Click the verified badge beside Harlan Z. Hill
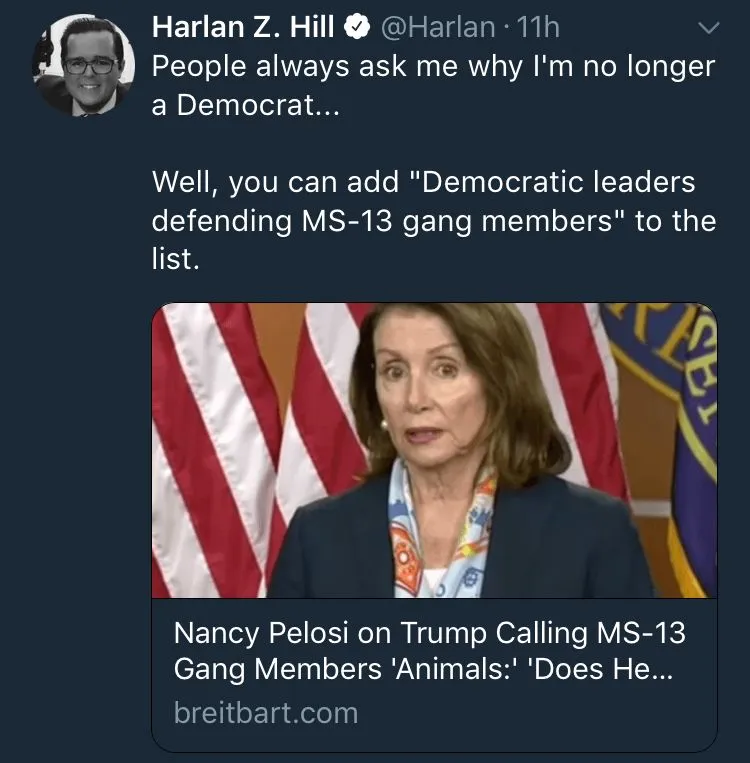750x763 pixels. coord(356,29)
